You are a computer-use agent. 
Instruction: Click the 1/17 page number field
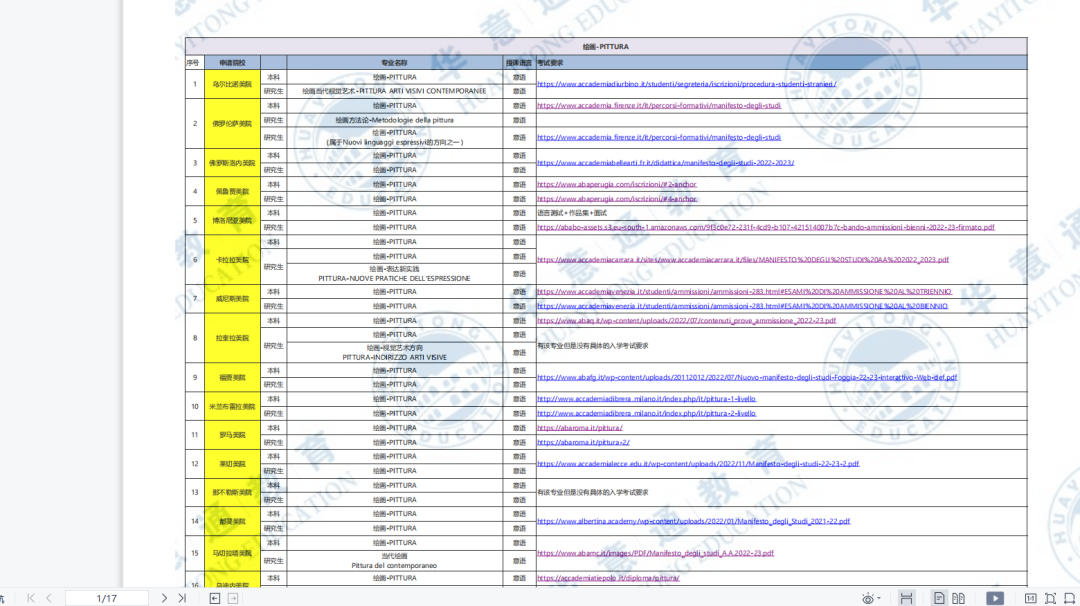click(107, 598)
